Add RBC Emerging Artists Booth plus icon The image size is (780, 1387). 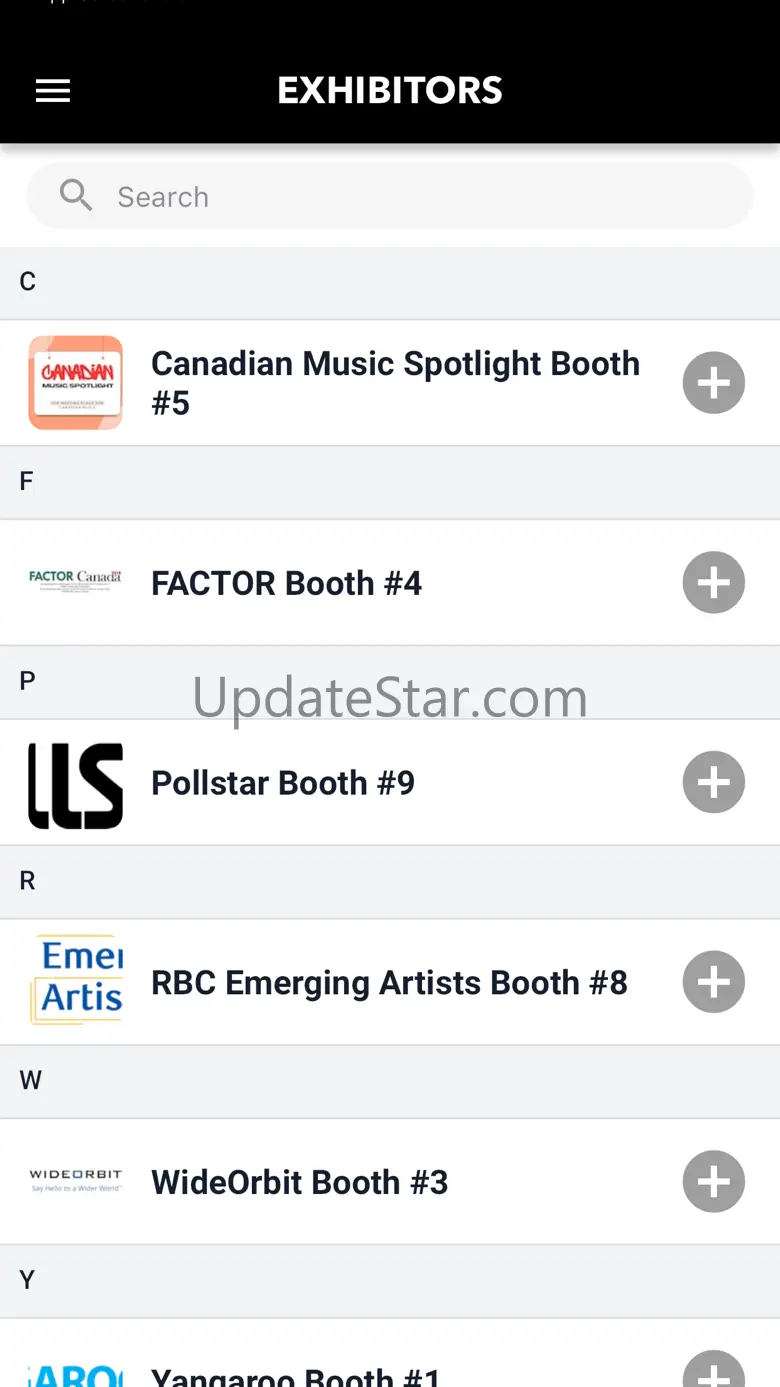(714, 982)
